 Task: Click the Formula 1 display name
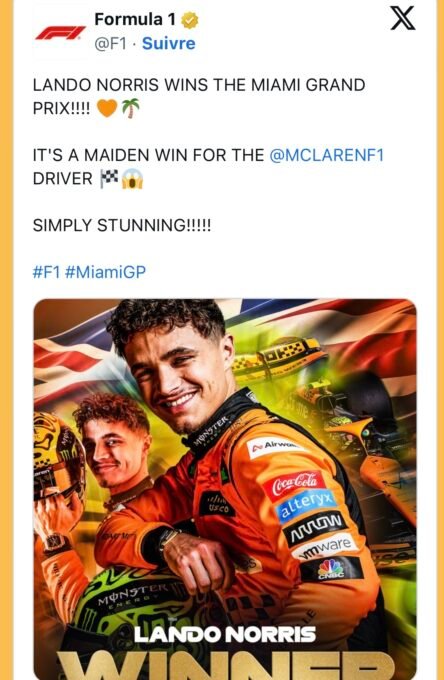pos(135,20)
